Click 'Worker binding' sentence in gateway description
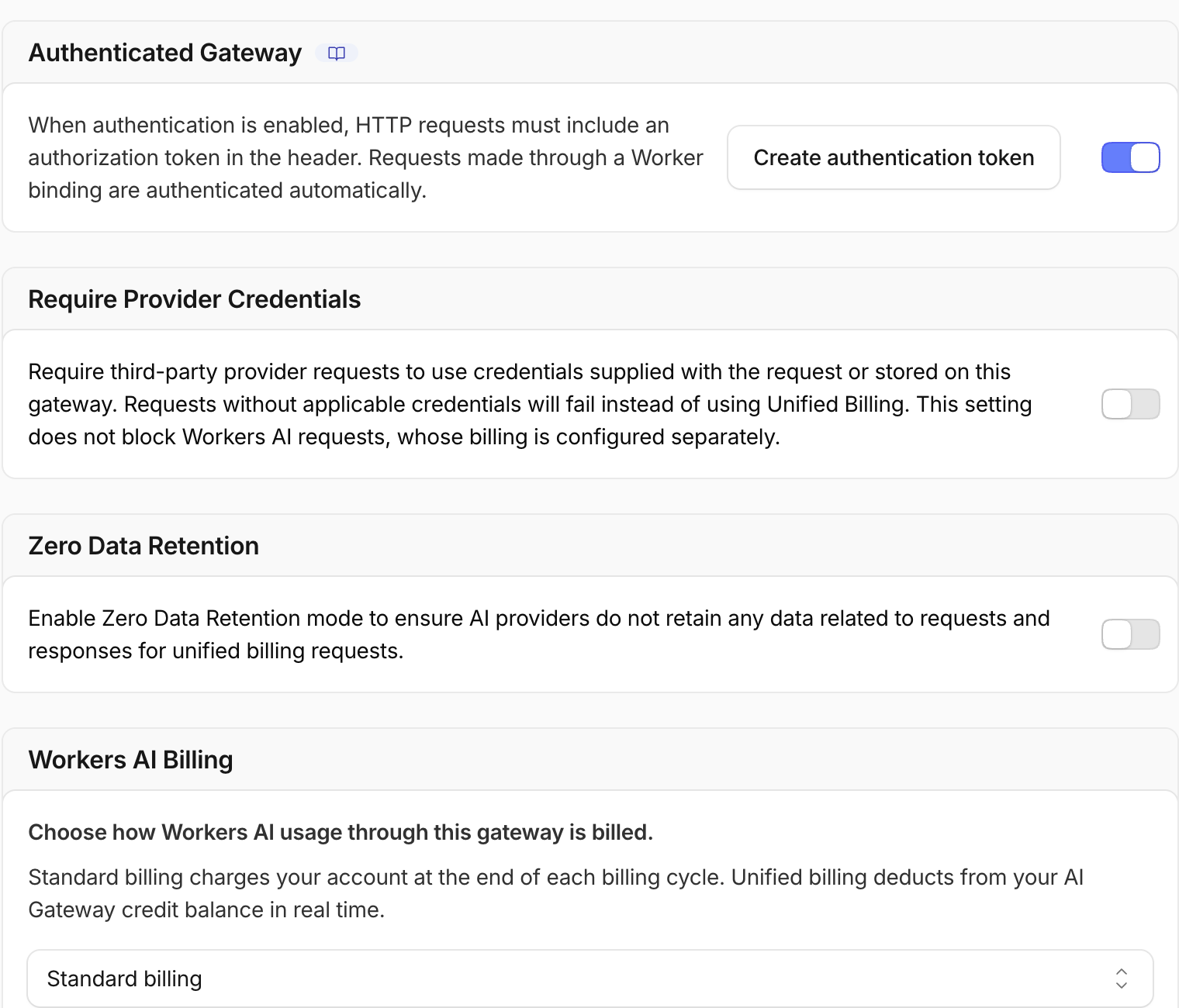This screenshot has width=1179, height=1008. [x=365, y=174]
